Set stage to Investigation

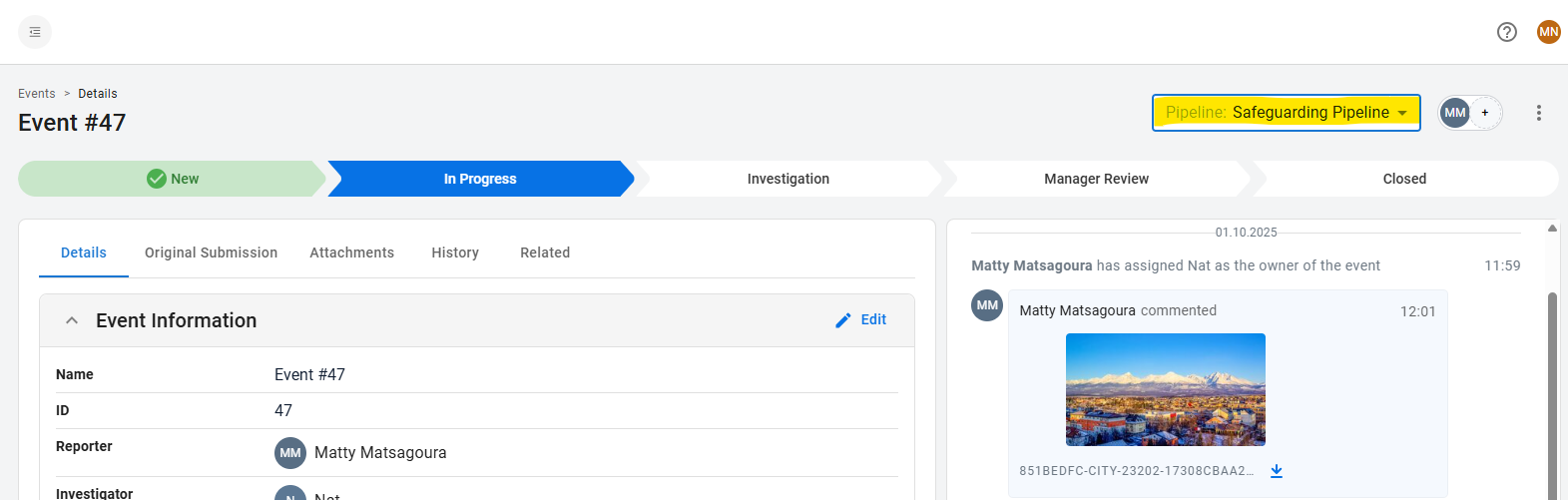pos(787,179)
